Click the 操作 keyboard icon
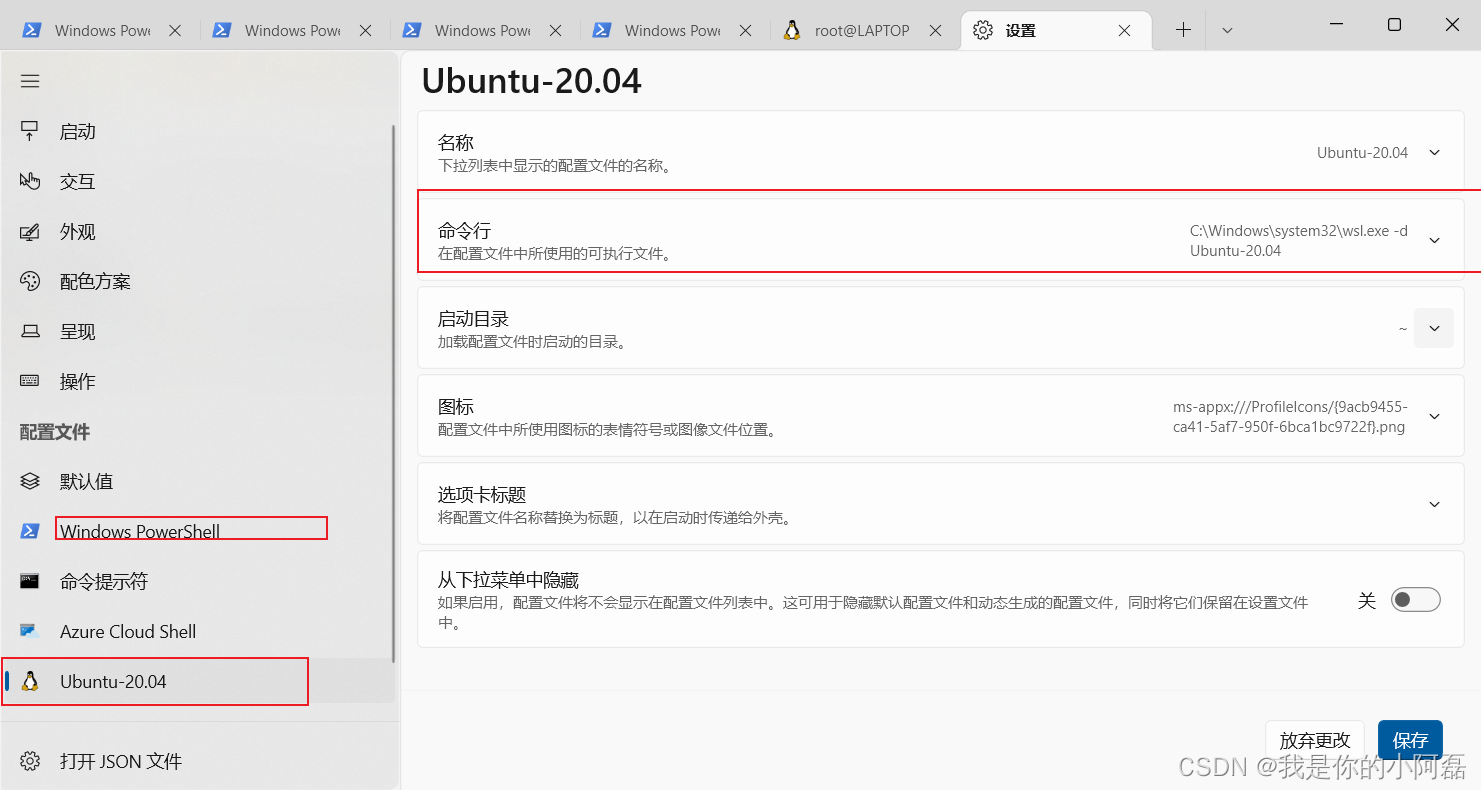Image resolution: width=1481 pixels, height=790 pixels. coord(30,381)
